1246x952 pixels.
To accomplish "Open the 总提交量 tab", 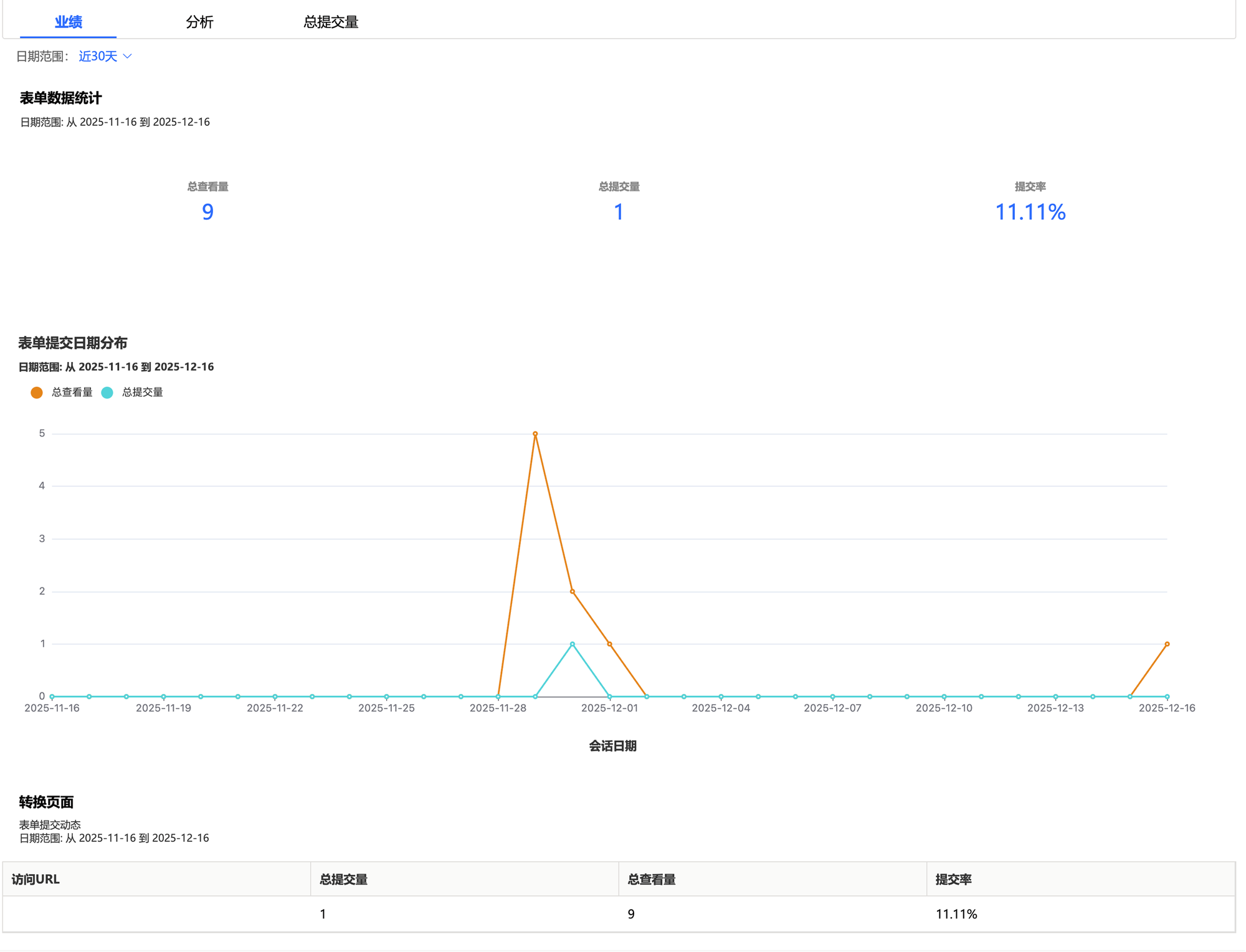I will pyautogui.click(x=330, y=22).
